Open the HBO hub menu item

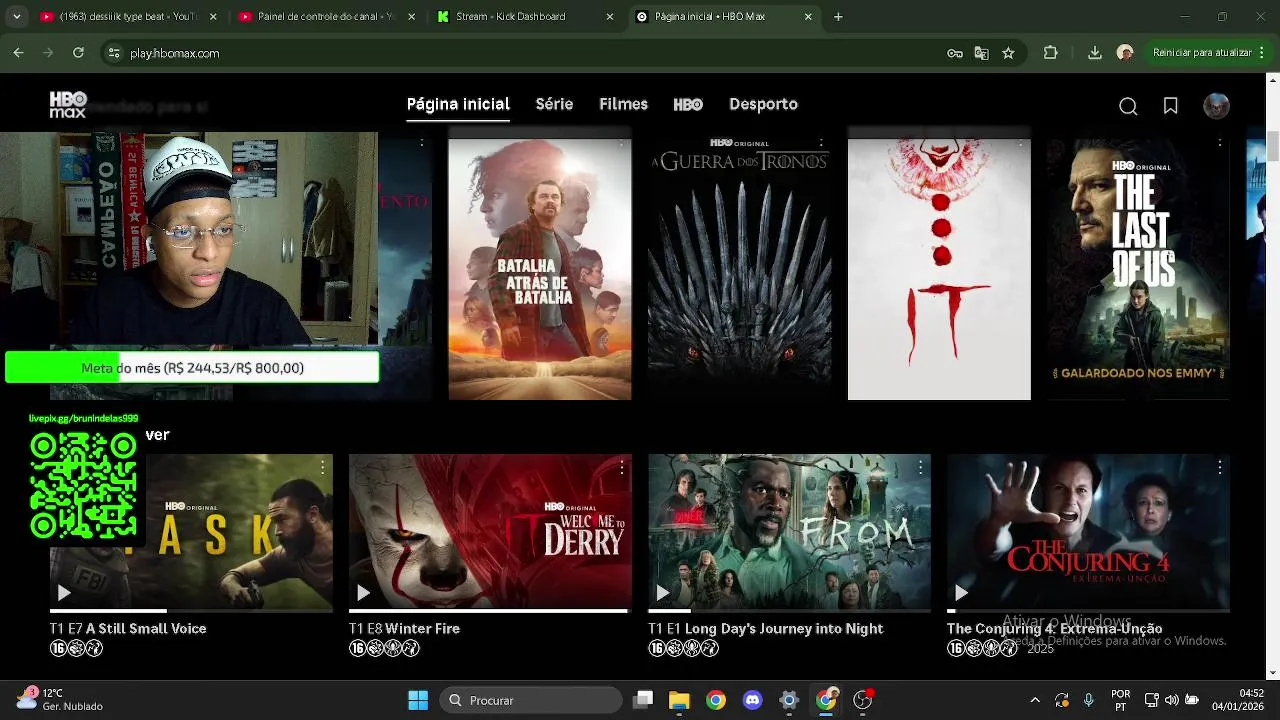[688, 104]
